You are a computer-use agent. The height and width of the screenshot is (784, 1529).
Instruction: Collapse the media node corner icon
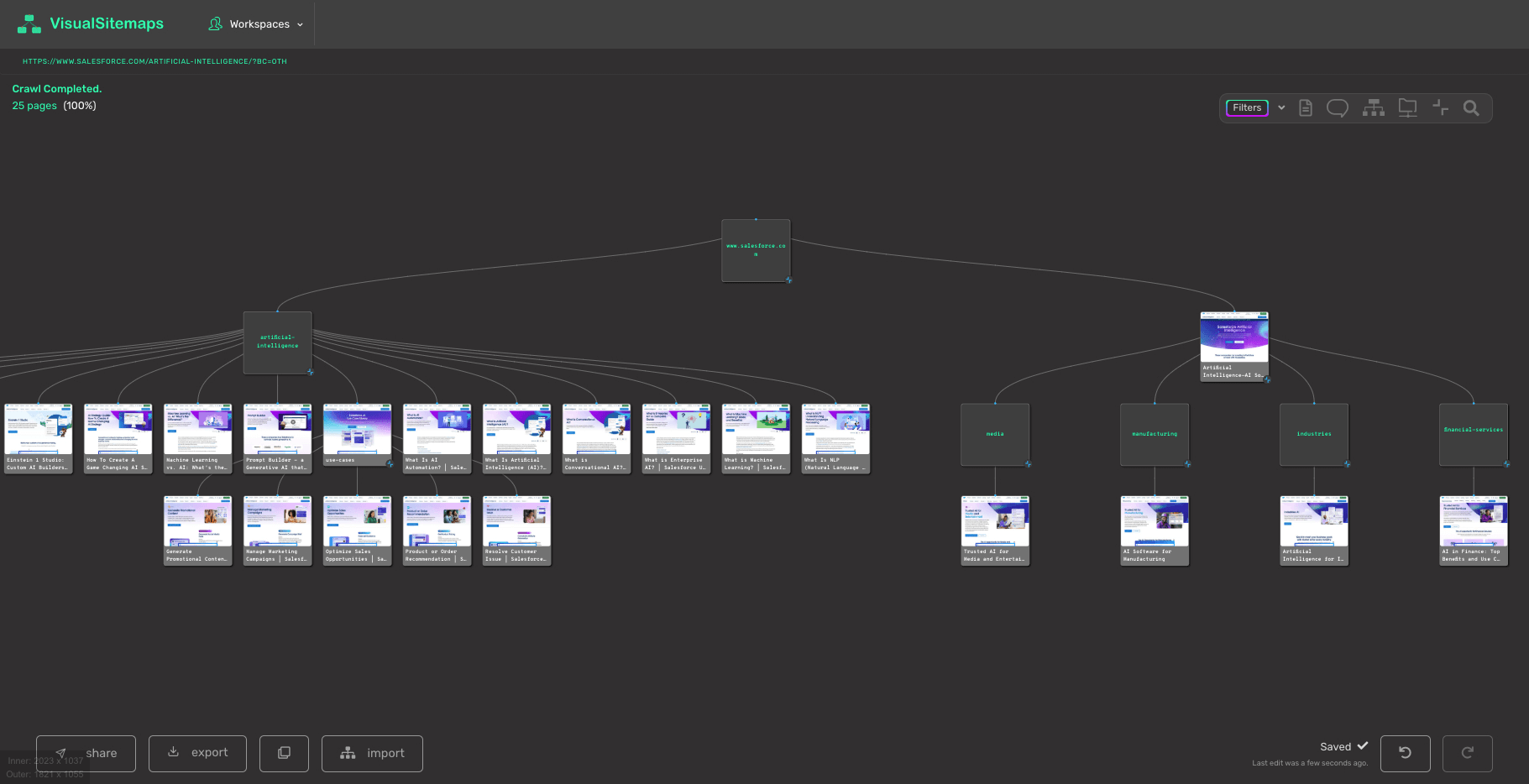point(1028,463)
